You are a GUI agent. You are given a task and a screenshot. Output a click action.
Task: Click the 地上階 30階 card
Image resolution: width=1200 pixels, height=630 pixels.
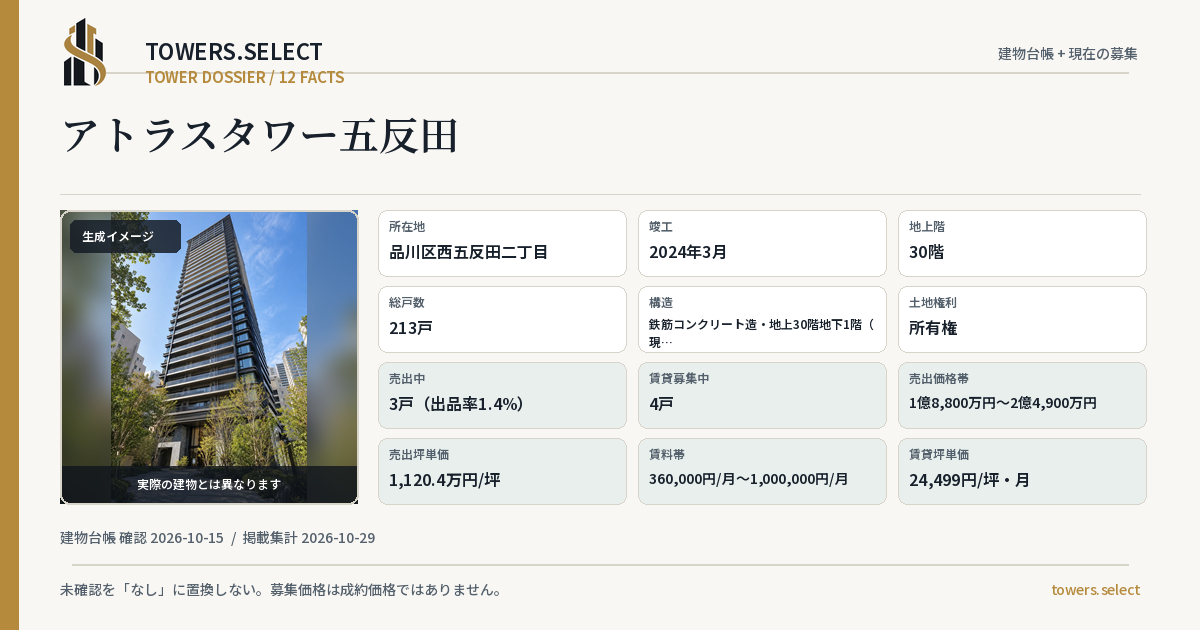1022,243
